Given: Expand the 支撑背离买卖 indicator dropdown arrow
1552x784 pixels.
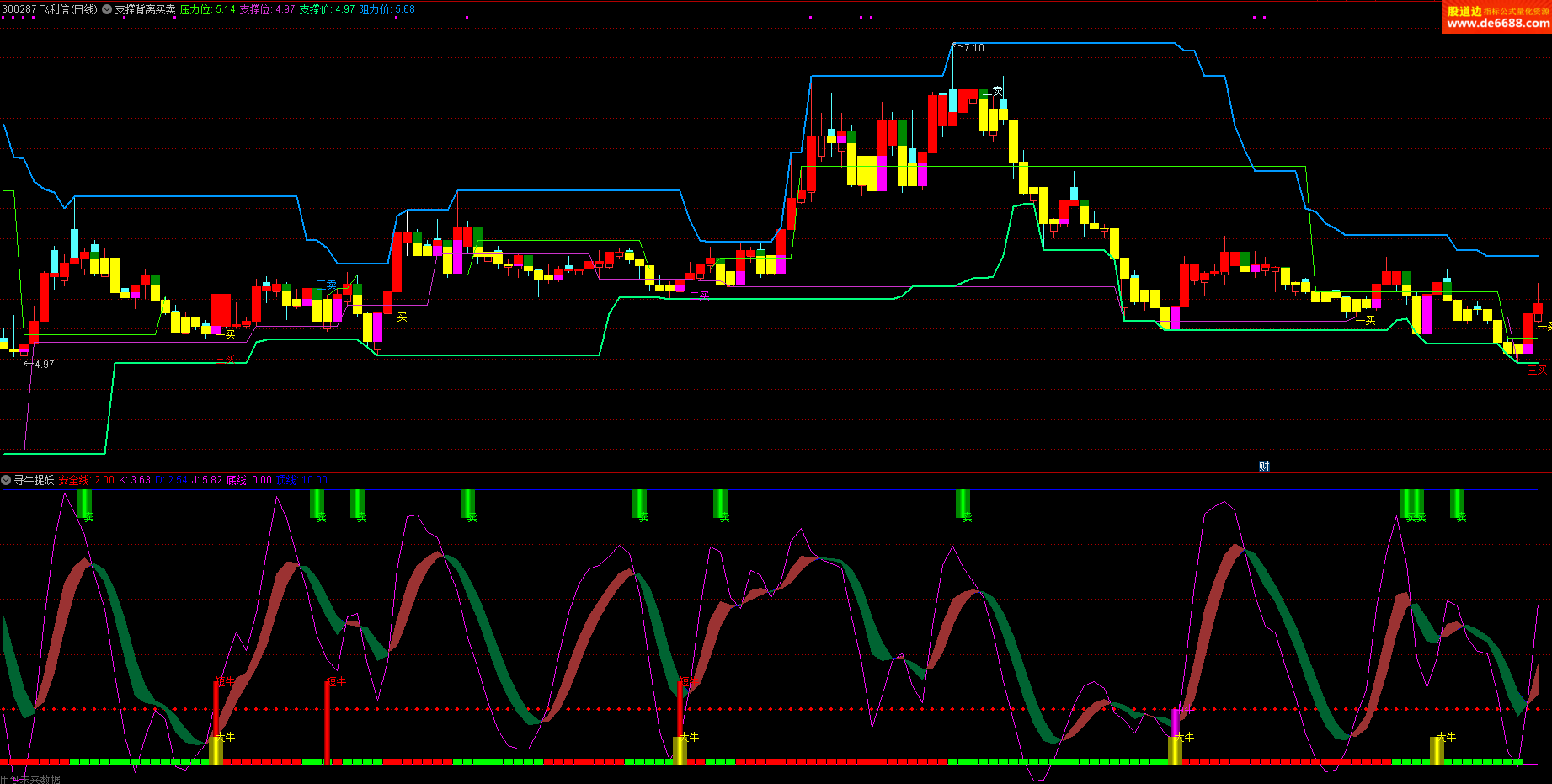Looking at the screenshot, I should pos(107,9).
